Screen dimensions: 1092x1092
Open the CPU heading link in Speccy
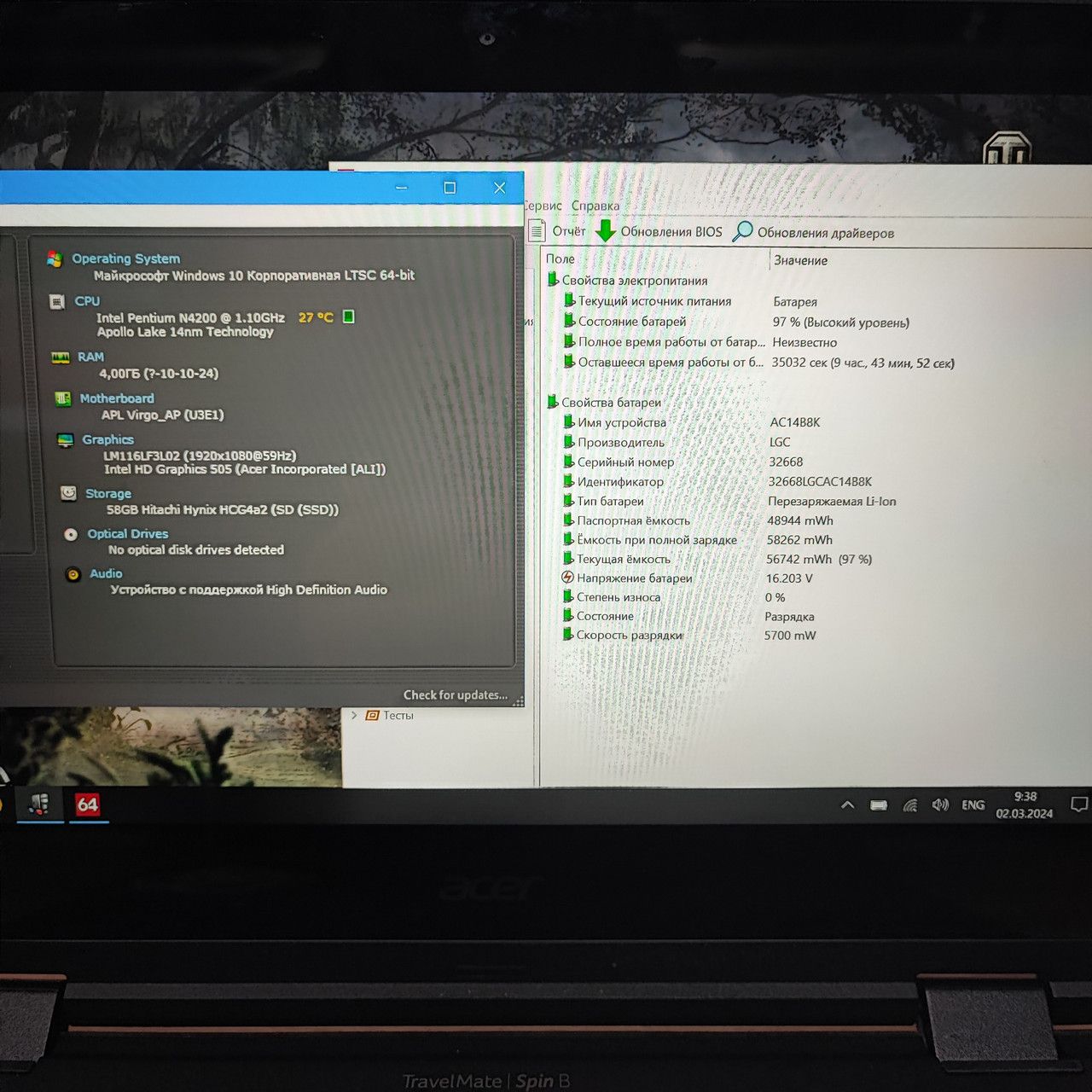(x=87, y=301)
